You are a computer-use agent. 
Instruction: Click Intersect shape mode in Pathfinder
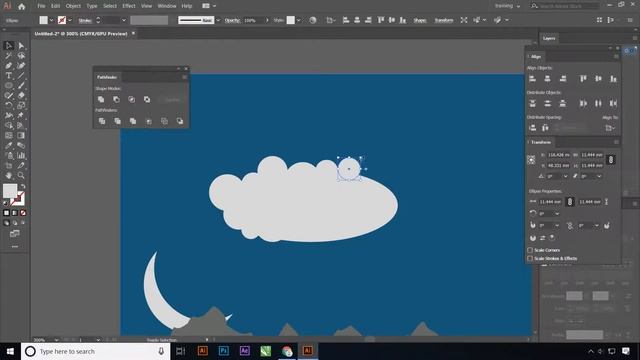click(131, 99)
